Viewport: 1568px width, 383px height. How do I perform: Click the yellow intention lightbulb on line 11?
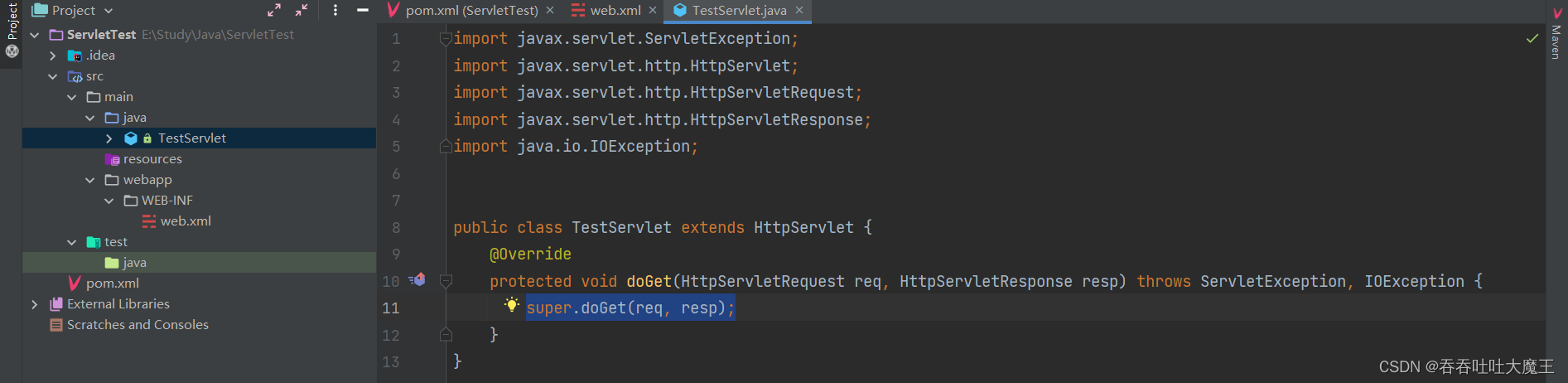pos(512,305)
